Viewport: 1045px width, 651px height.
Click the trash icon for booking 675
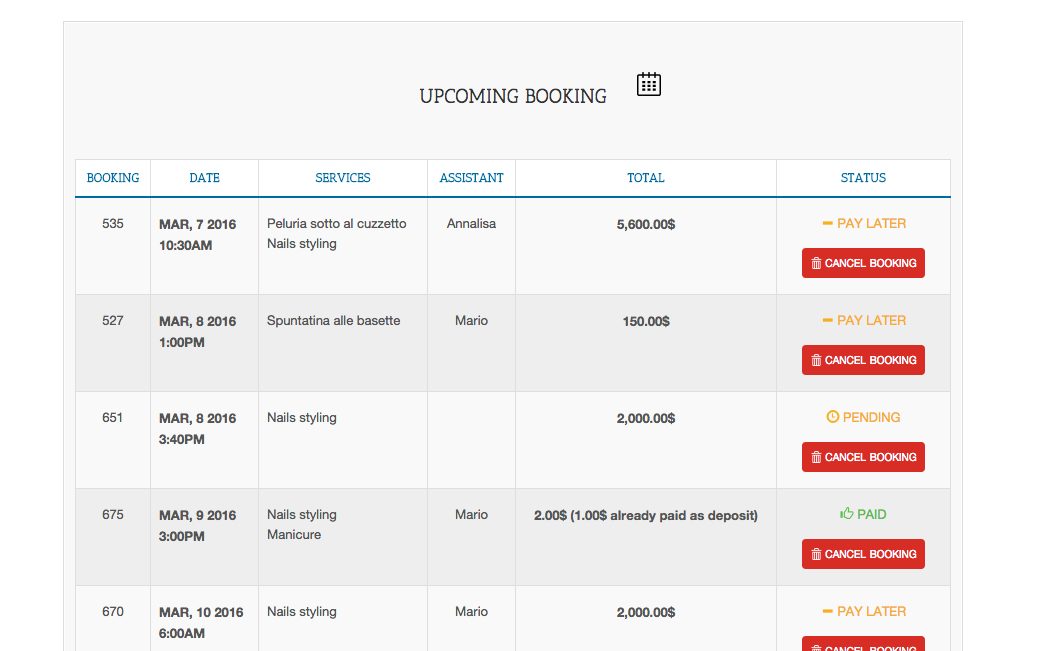coord(816,555)
